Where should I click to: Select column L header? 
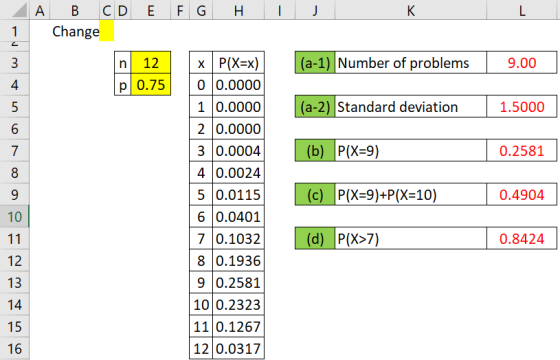[x=522, y=11]
